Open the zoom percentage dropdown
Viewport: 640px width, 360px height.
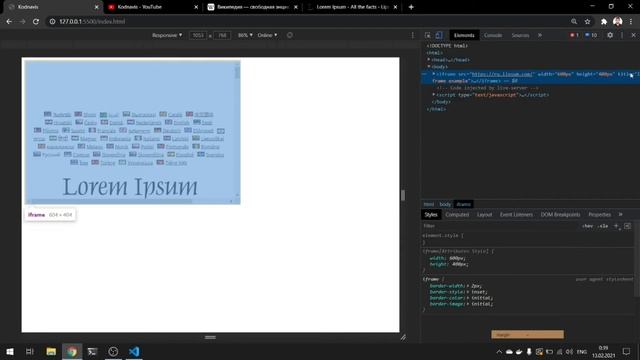tap(245, 36)
